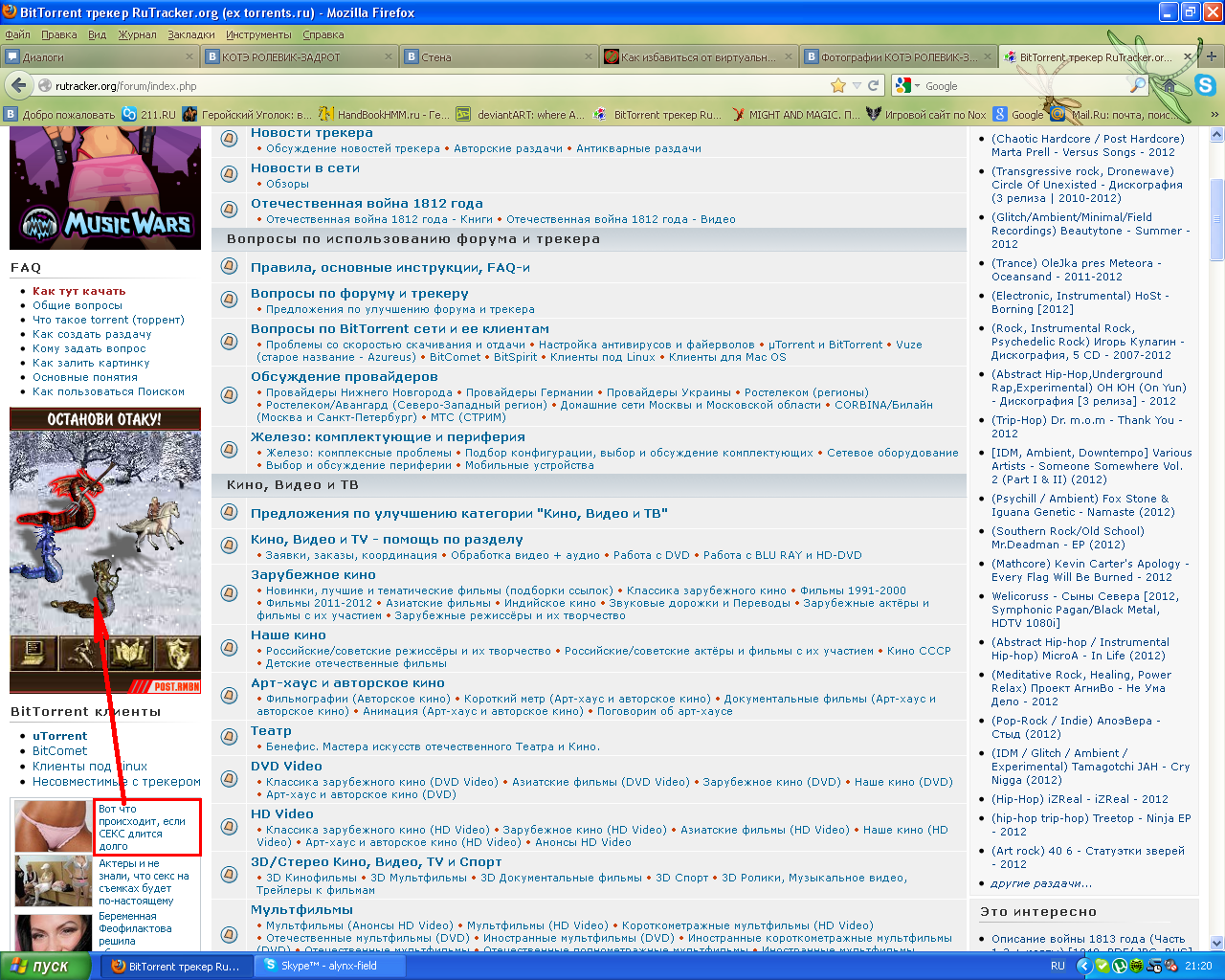Click the muted volume icon in the tray
Viewport: 1225px width, 980px height.
(x=1170, y=966)
